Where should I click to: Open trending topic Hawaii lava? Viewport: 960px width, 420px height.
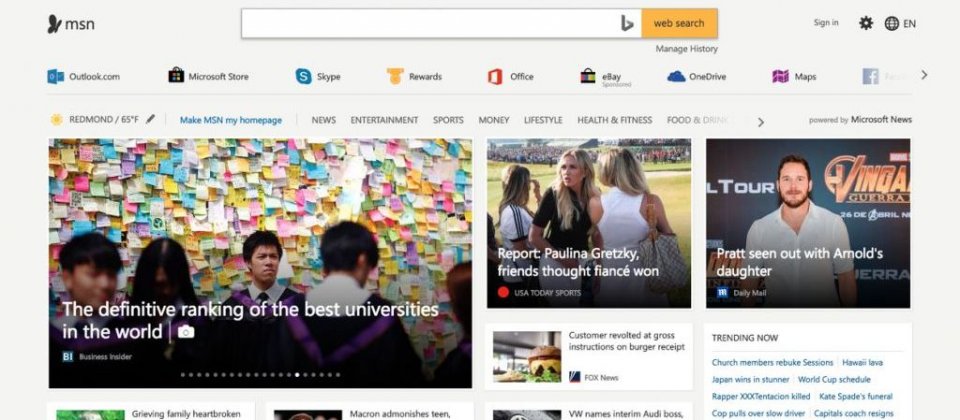(x=863, y=362)
